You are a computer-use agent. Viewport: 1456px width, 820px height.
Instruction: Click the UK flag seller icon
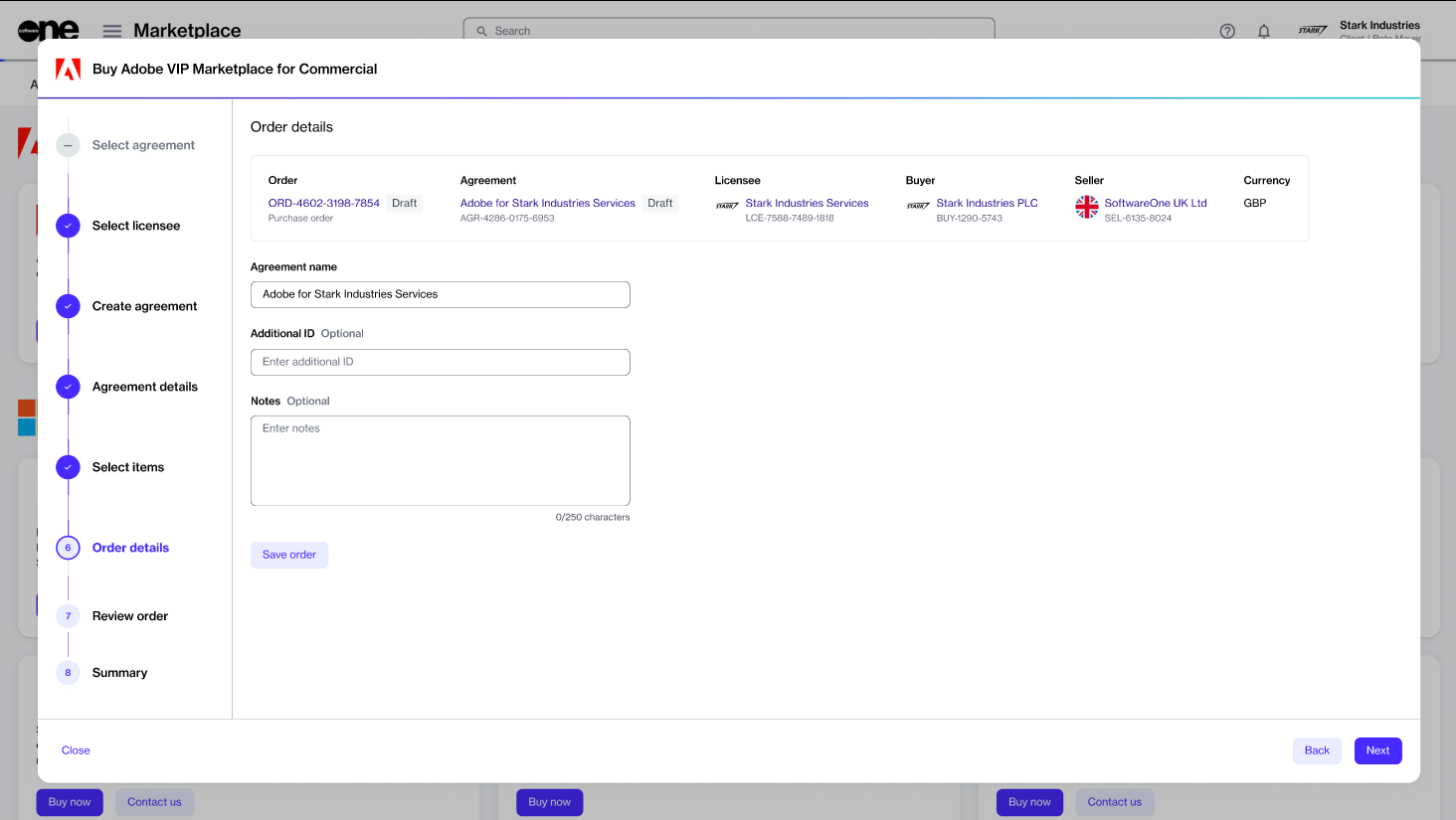pyautogui.click(x=1087, y=207)
